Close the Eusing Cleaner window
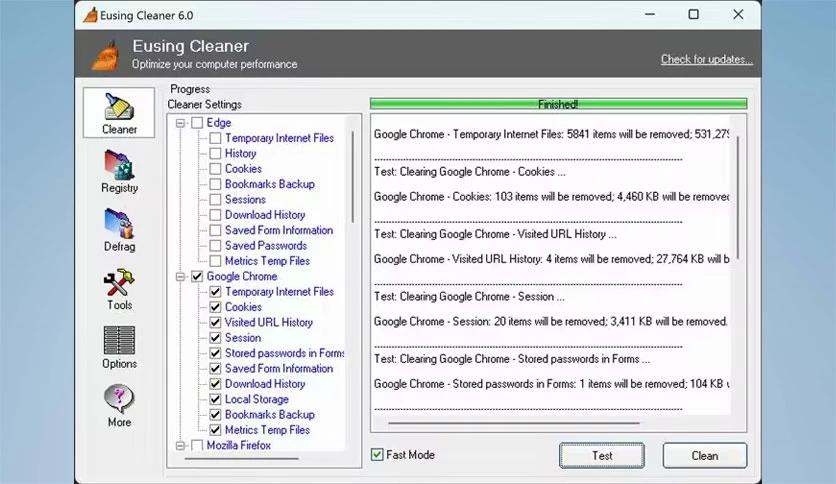Viewport: 836px width, 484px height. click(738, 14)
